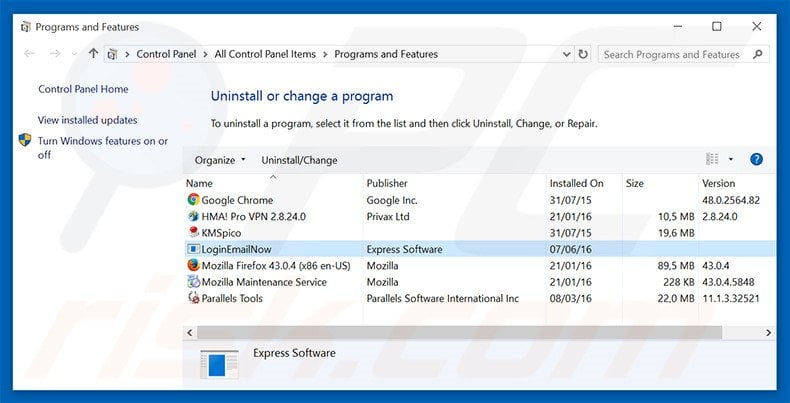Click the horizontal scrollbar thumb
The image size is (790, 403).
click(x=459, y=332)
